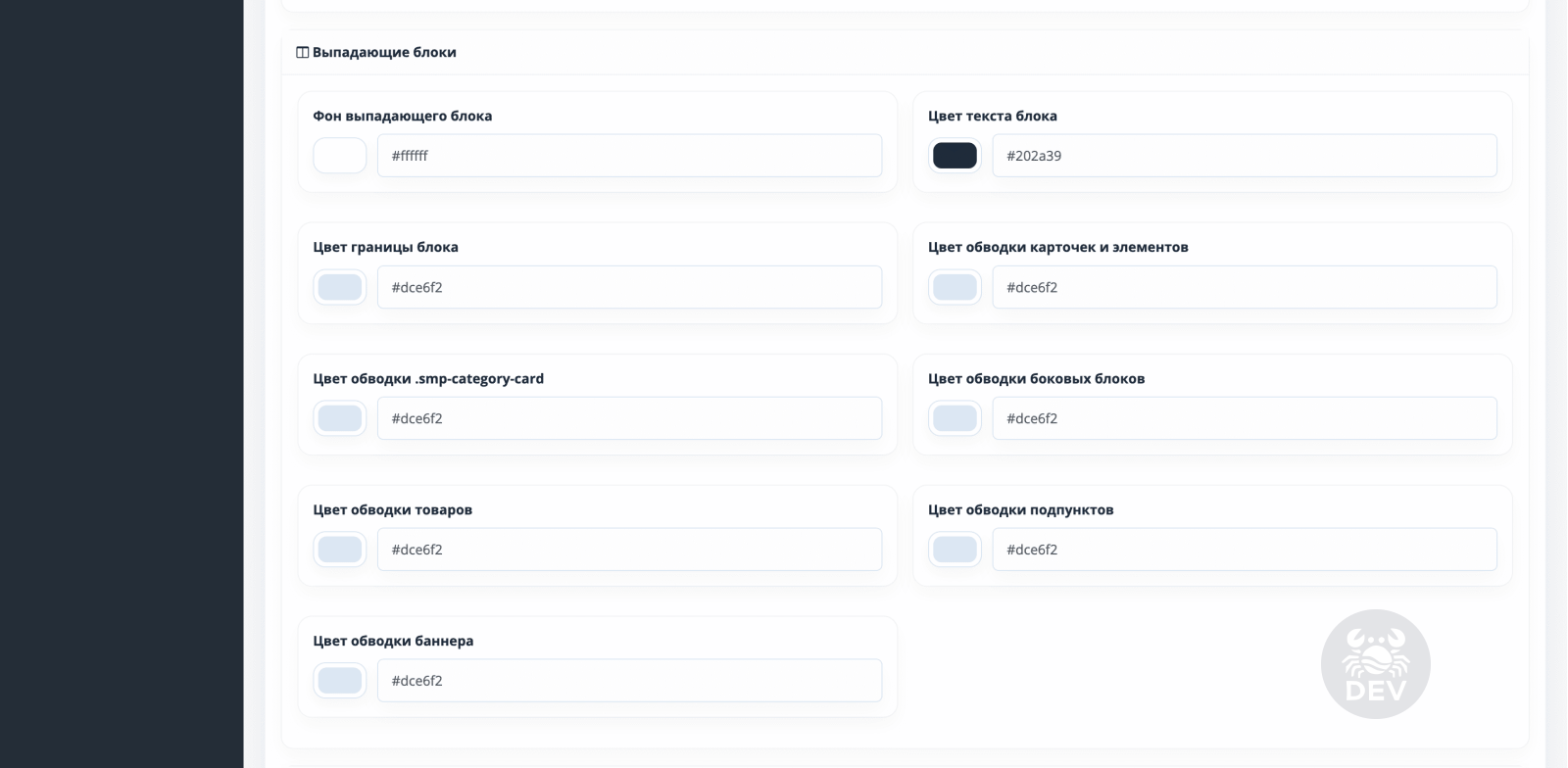Image resolution: width=1568 pixels, height=768 pixels.
Task: Click hex input under Цвет обводки карточек и элементов
Action: 1245,287
